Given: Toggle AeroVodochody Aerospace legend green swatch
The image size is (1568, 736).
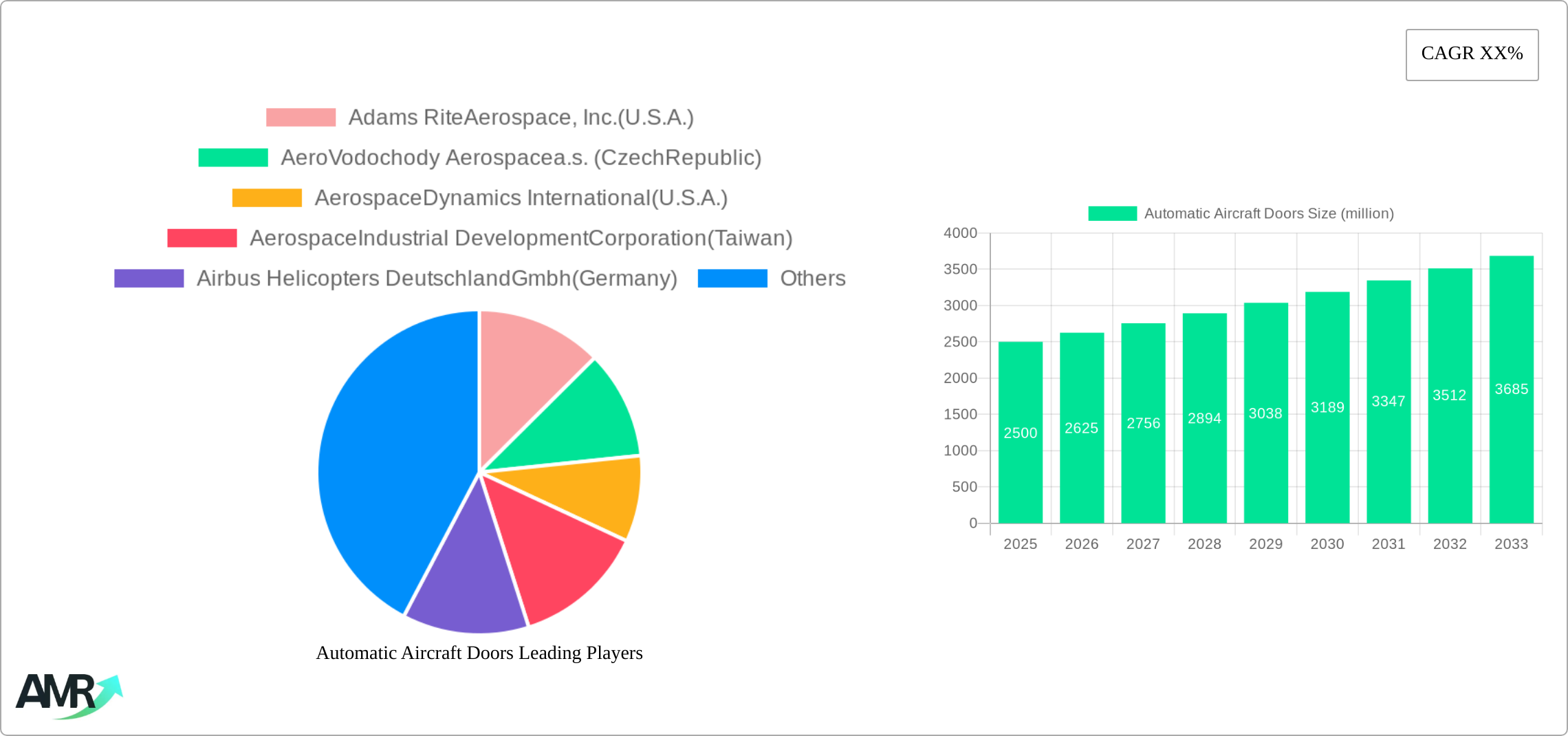Looking at the screenshot, I should pyautogui.click(x=233, y=158).
